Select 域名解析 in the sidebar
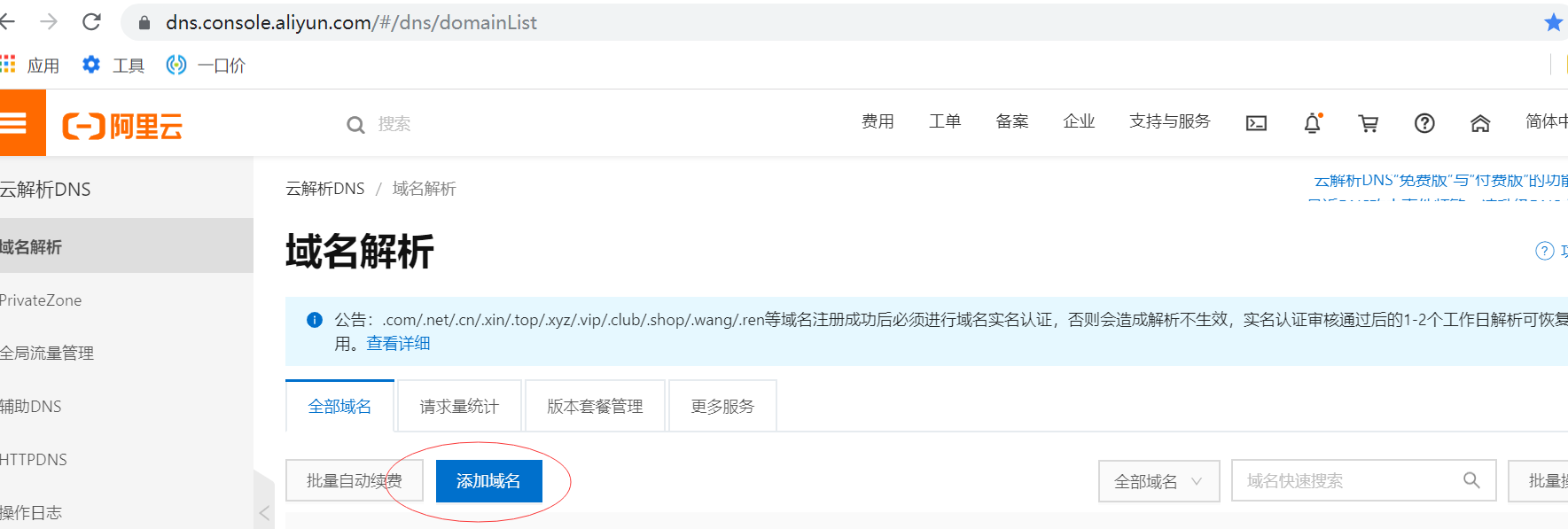The width and height of the screenshot is (1568, 529). [127, 246]
